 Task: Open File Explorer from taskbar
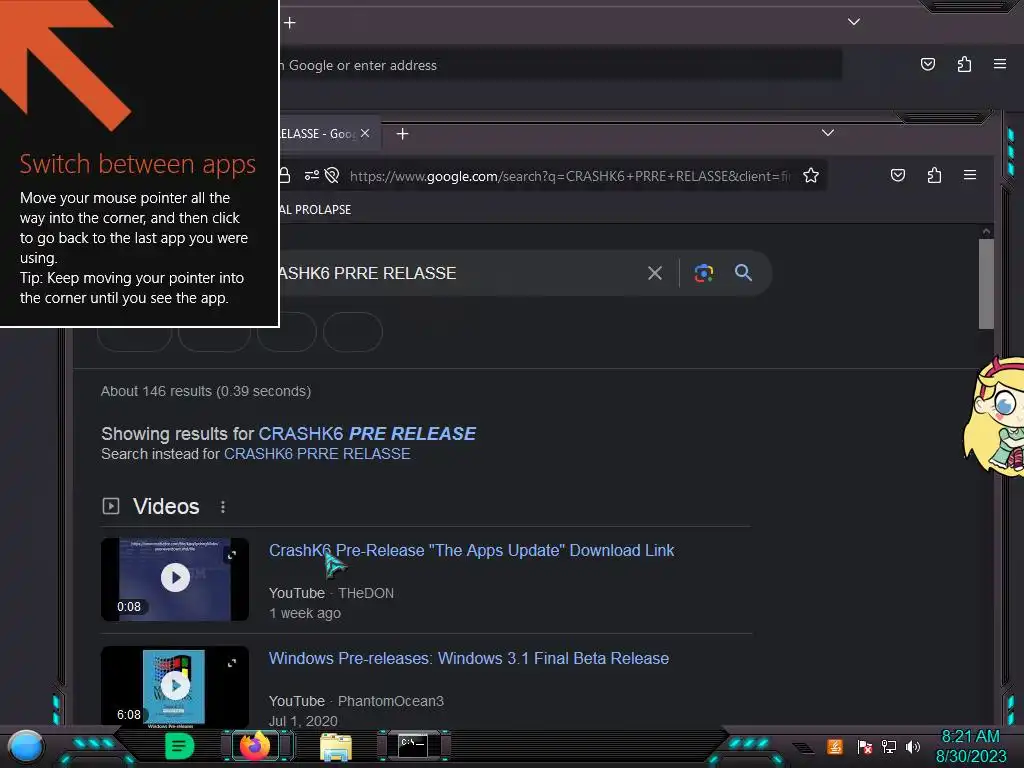point(336,746)
